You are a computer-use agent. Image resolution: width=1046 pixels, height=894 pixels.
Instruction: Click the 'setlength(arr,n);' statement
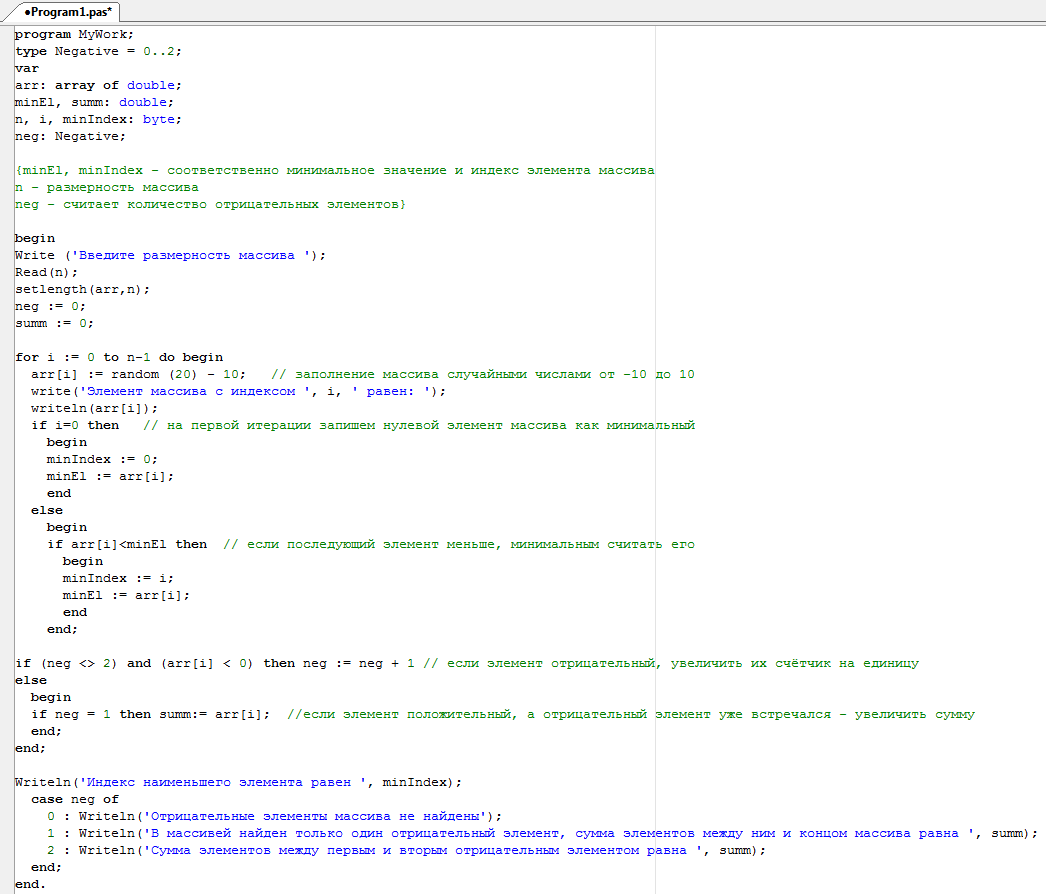[x=82, y=289]
